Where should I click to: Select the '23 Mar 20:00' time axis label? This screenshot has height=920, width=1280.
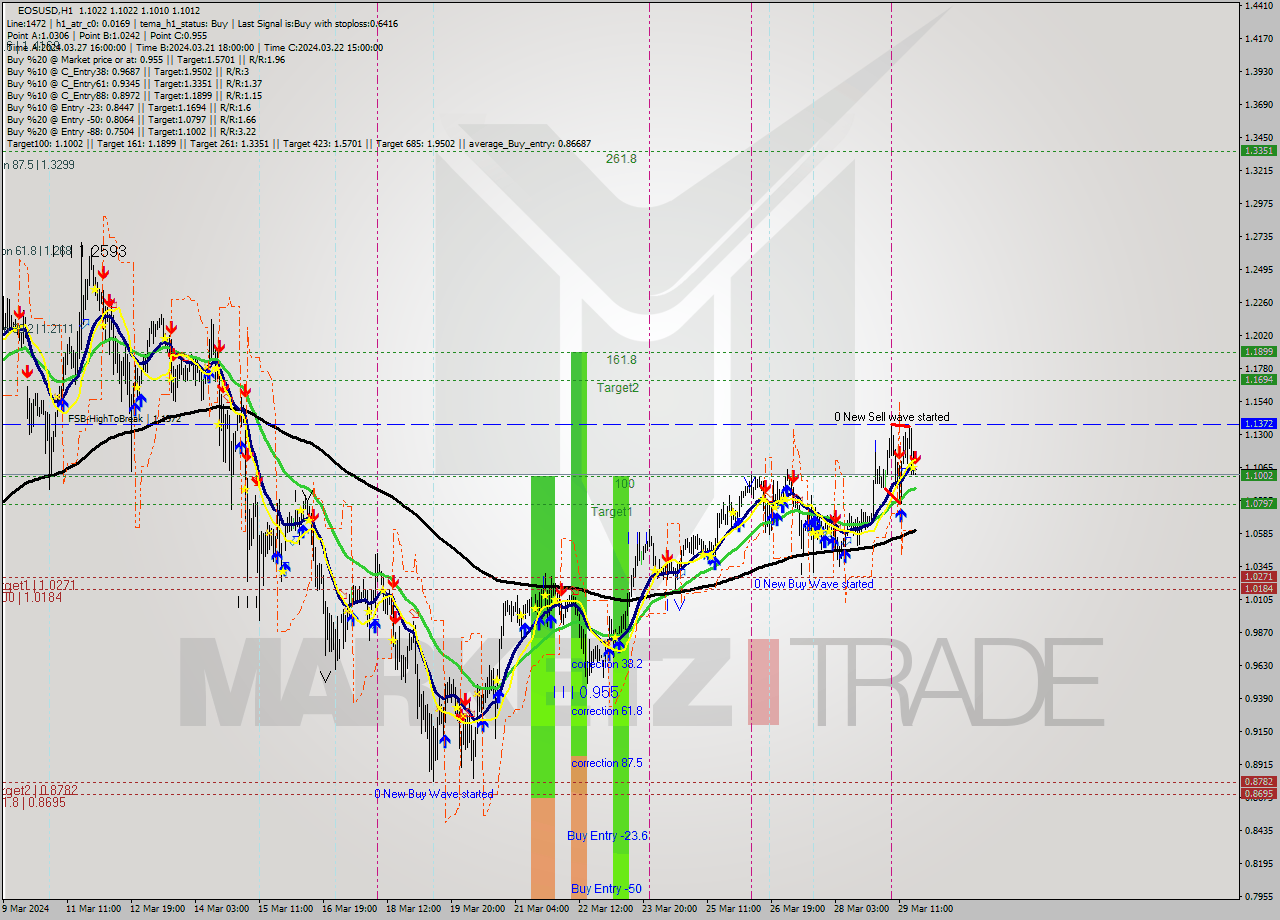669,909
